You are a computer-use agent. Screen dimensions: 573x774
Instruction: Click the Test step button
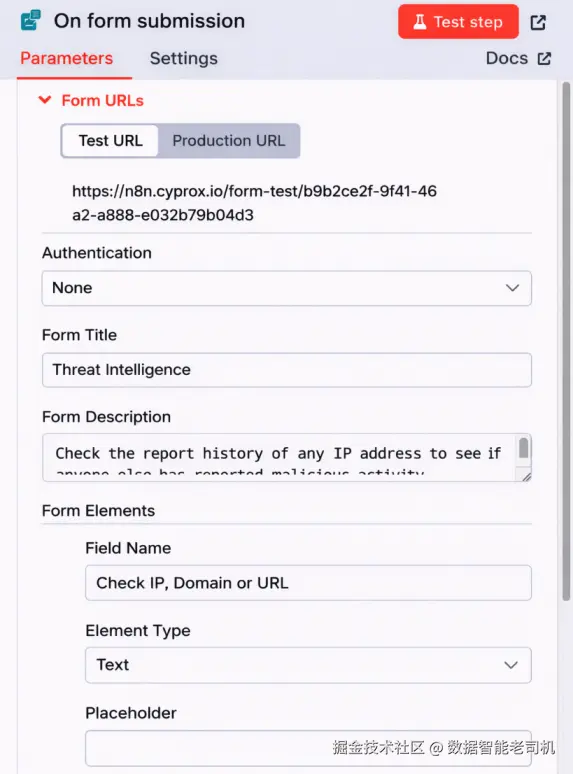pyautogui.click(x=458, y=22)
